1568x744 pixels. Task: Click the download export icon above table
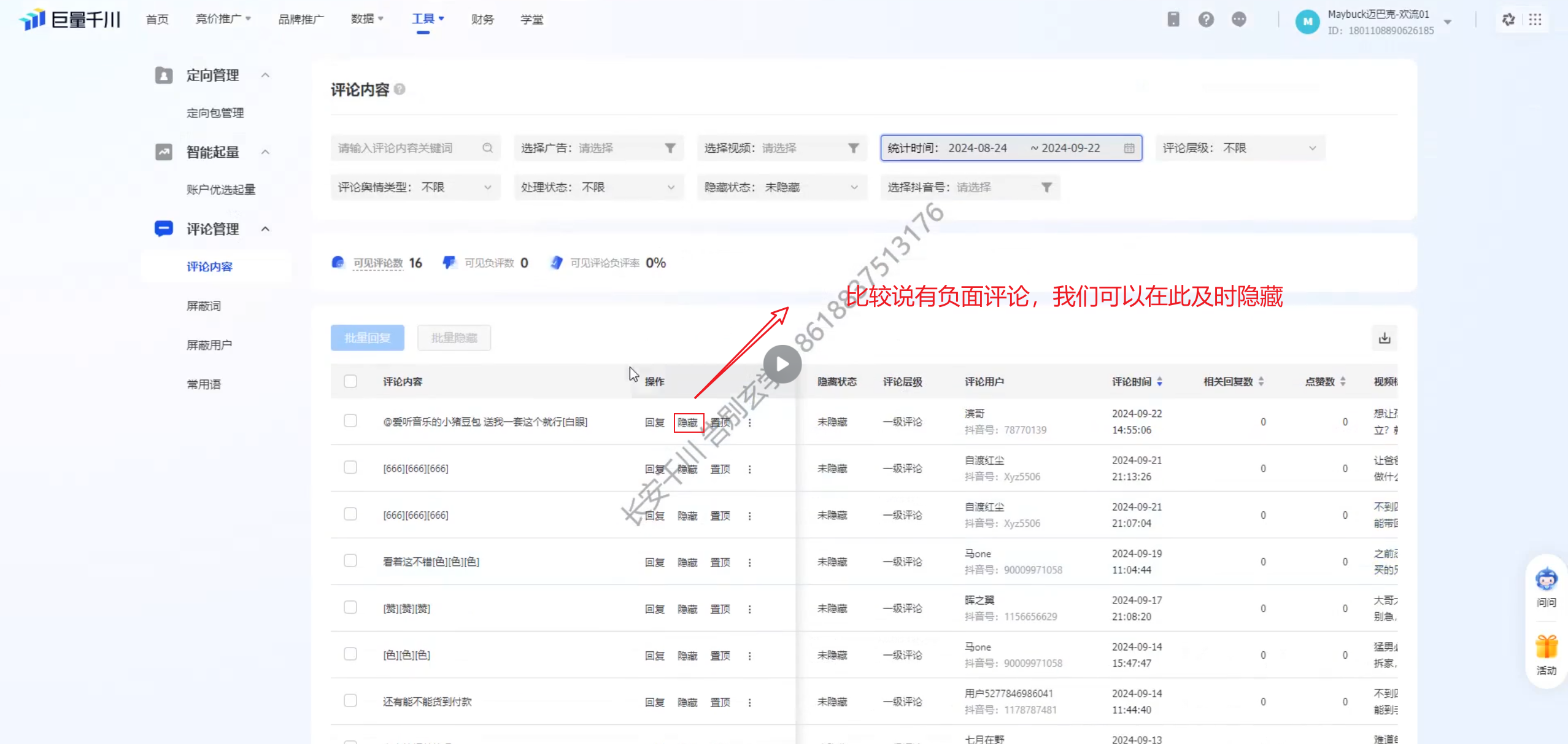click(1385, 338)
